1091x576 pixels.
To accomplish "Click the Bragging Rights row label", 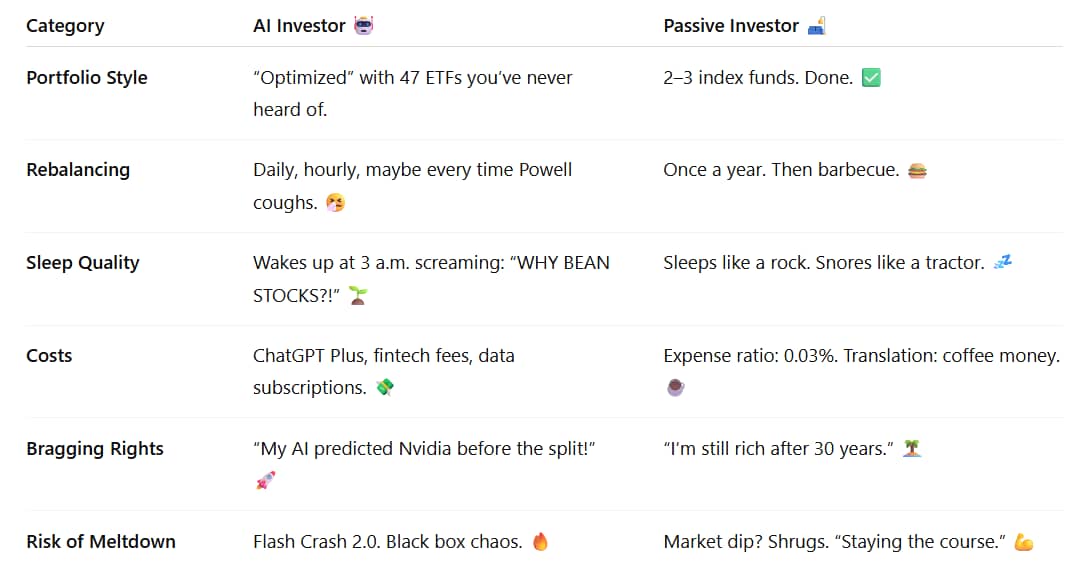I will tap(95, 449).
